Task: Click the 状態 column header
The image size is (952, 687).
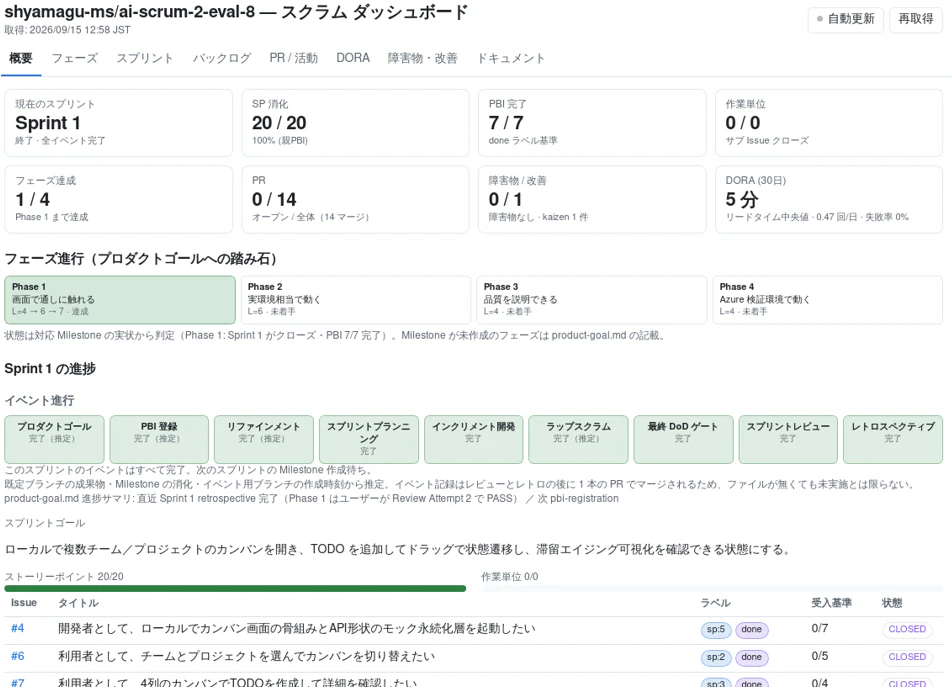Action: 892,603
